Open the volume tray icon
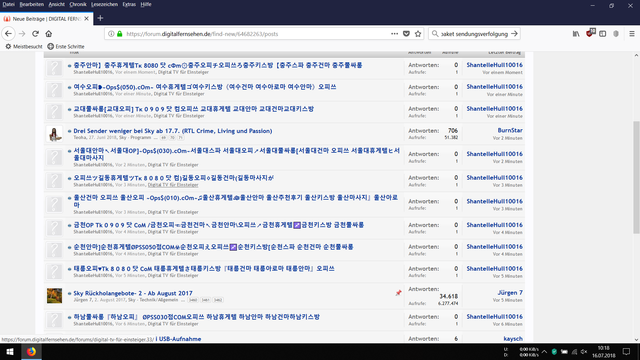Image resolution: width=640 pixels, height=360 pixels. 584,351
